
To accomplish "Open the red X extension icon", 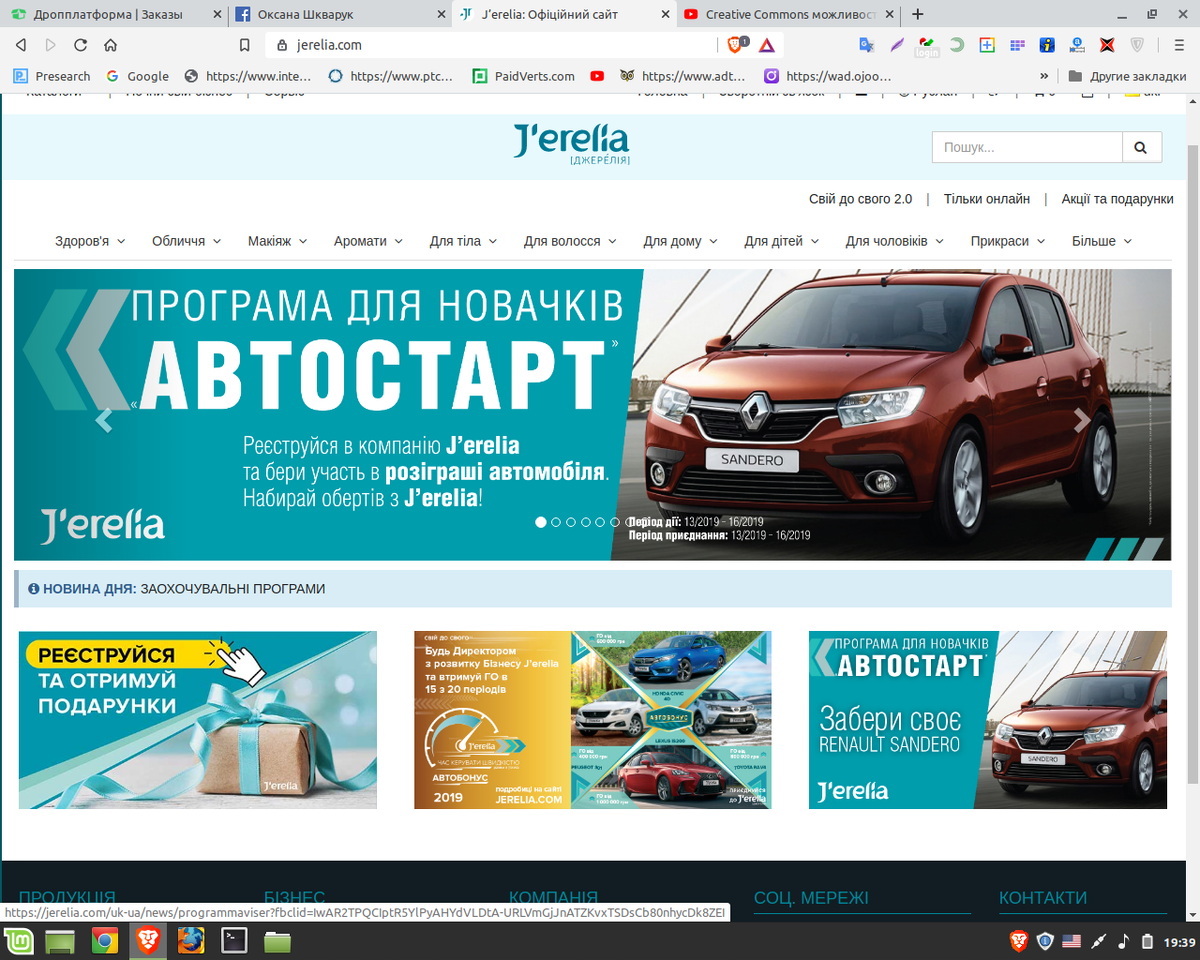I will [1107, 45].
